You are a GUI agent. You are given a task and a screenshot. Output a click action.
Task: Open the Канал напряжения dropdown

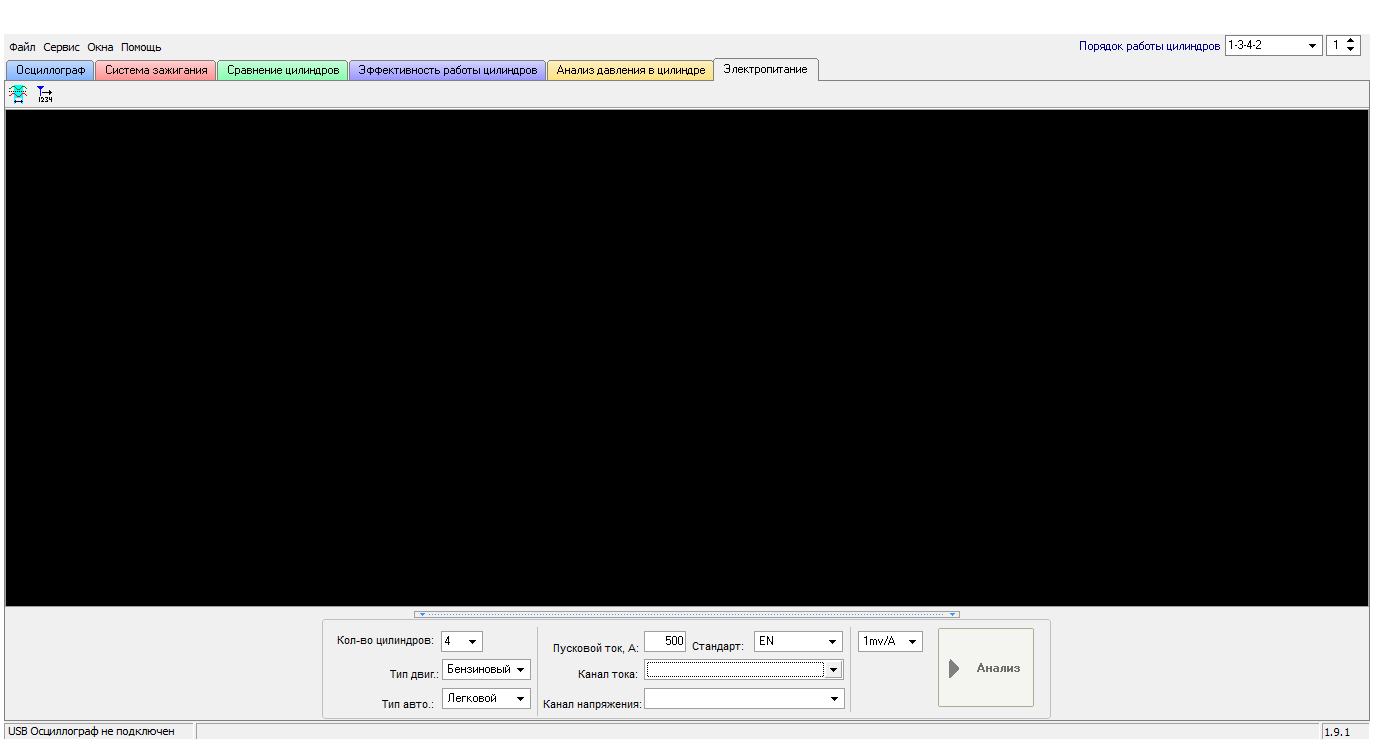pos(835,699)
